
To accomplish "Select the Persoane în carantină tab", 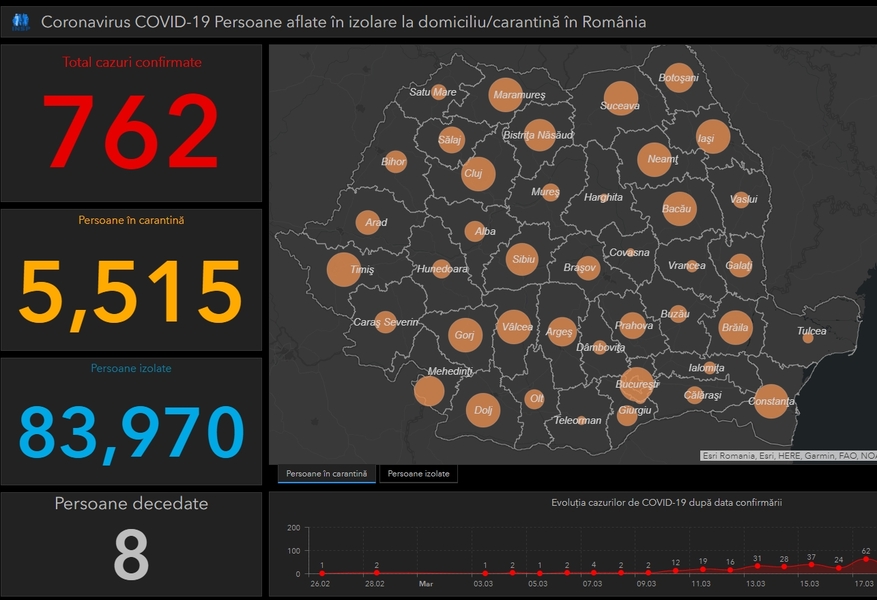I will tap(327, 473).
